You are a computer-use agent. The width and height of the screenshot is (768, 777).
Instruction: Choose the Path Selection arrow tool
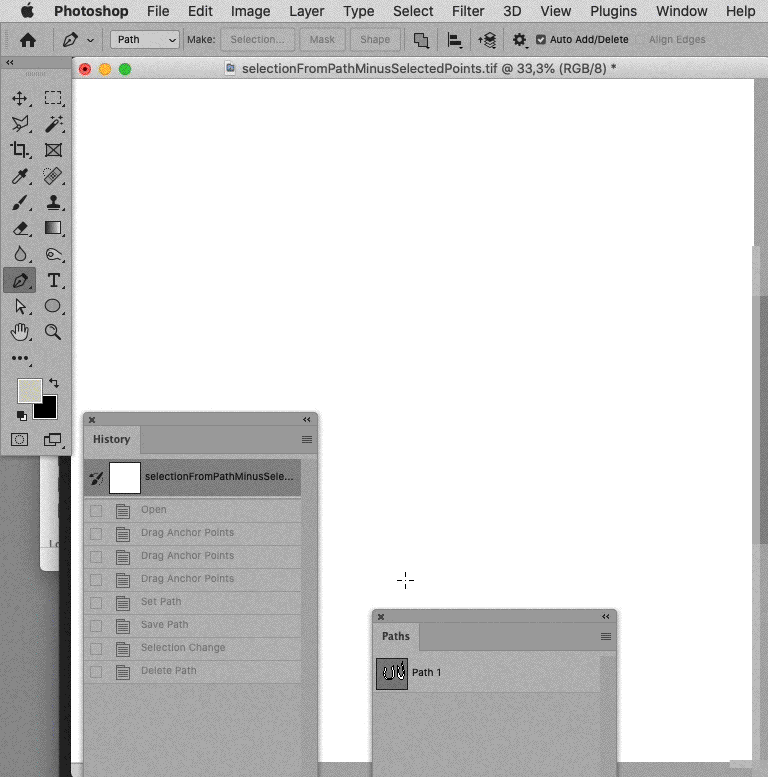pos(20,306)
